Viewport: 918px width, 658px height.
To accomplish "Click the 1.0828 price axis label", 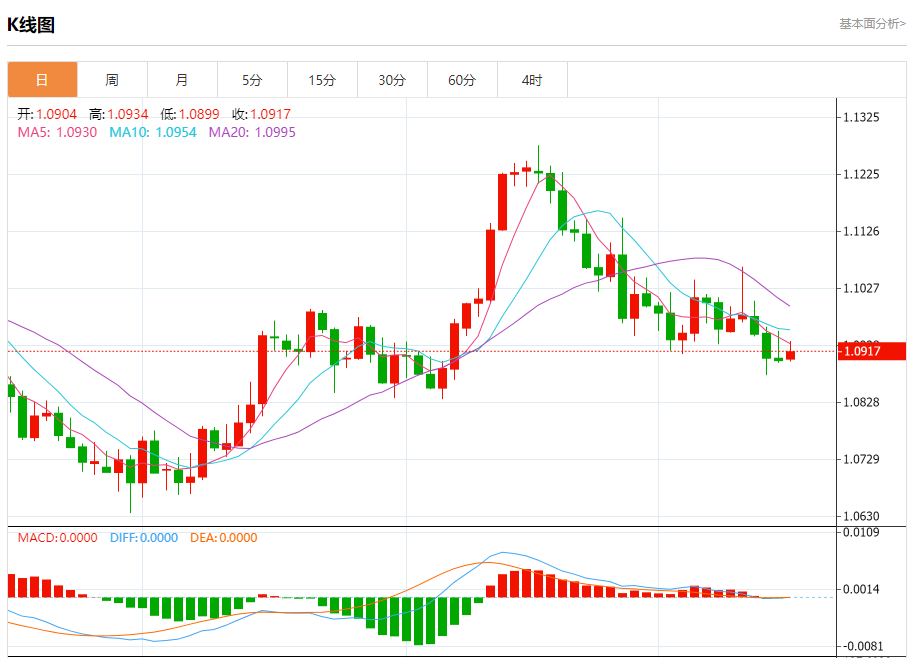I will point(861,402).
